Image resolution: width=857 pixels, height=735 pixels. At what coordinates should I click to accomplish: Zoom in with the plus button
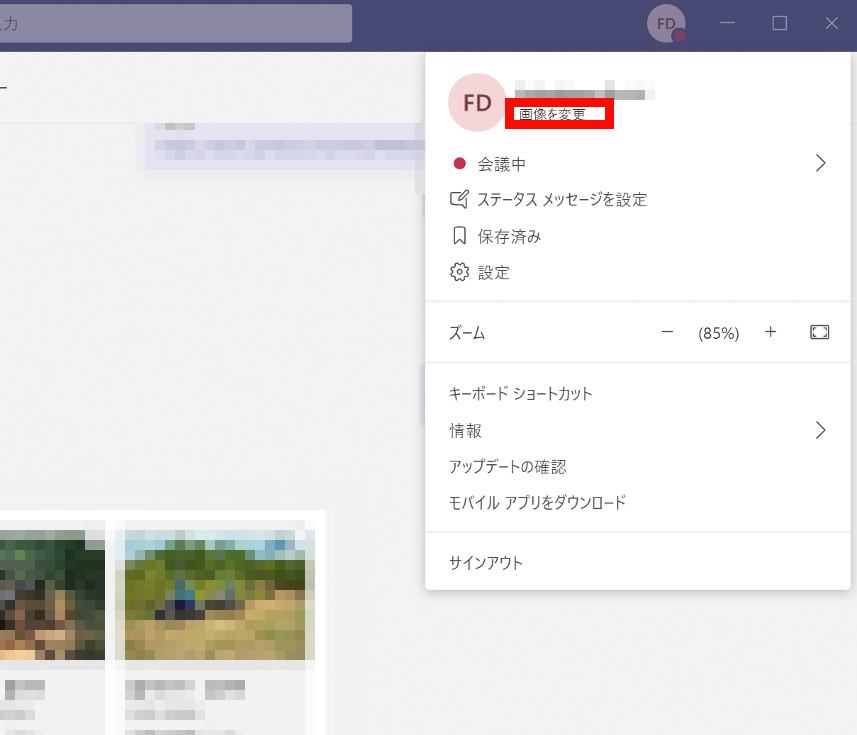770,332
